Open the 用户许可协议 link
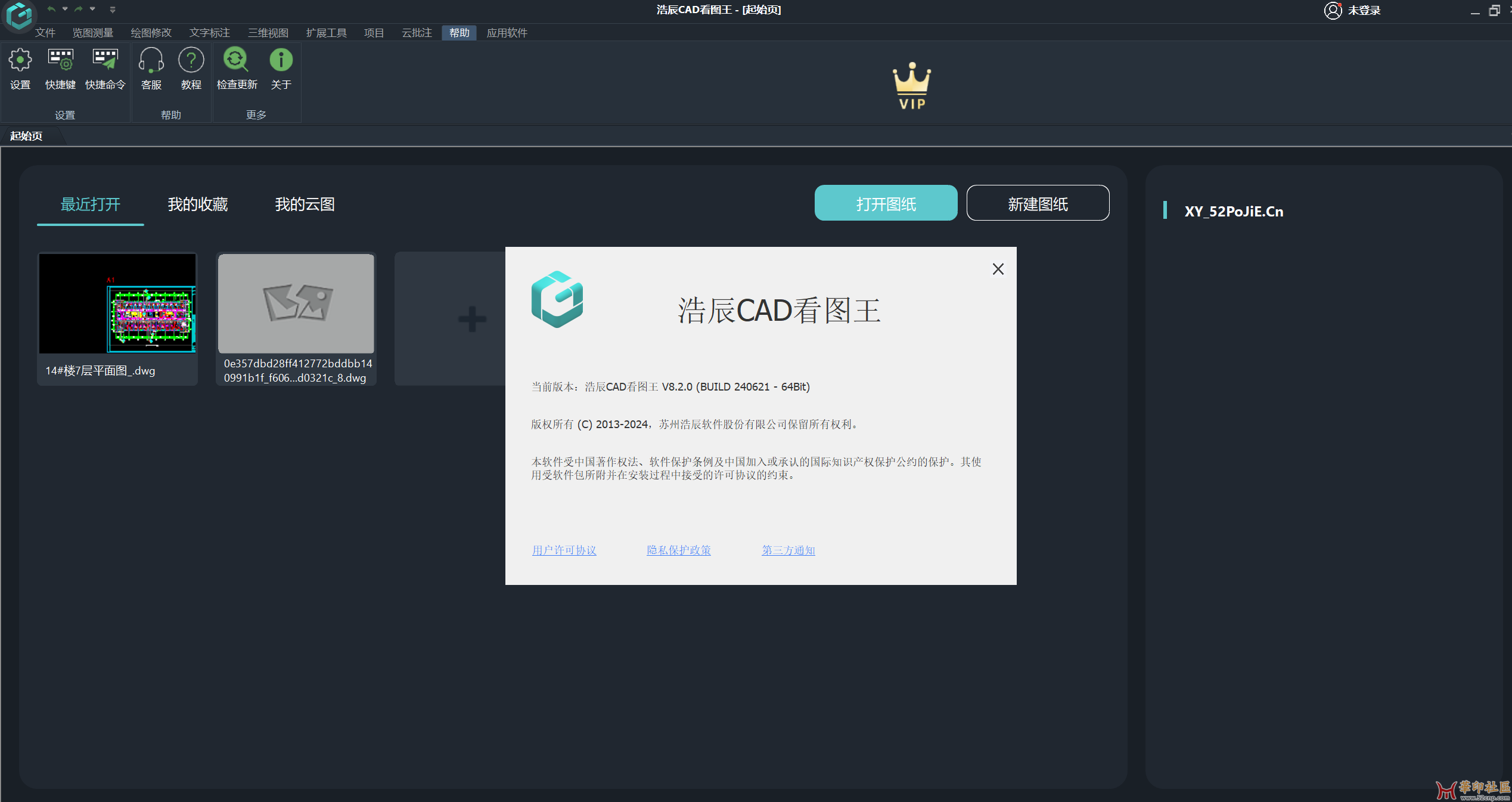Image resolution: width=1512 pixels, height=802 pixels. [x=564, y=550]
